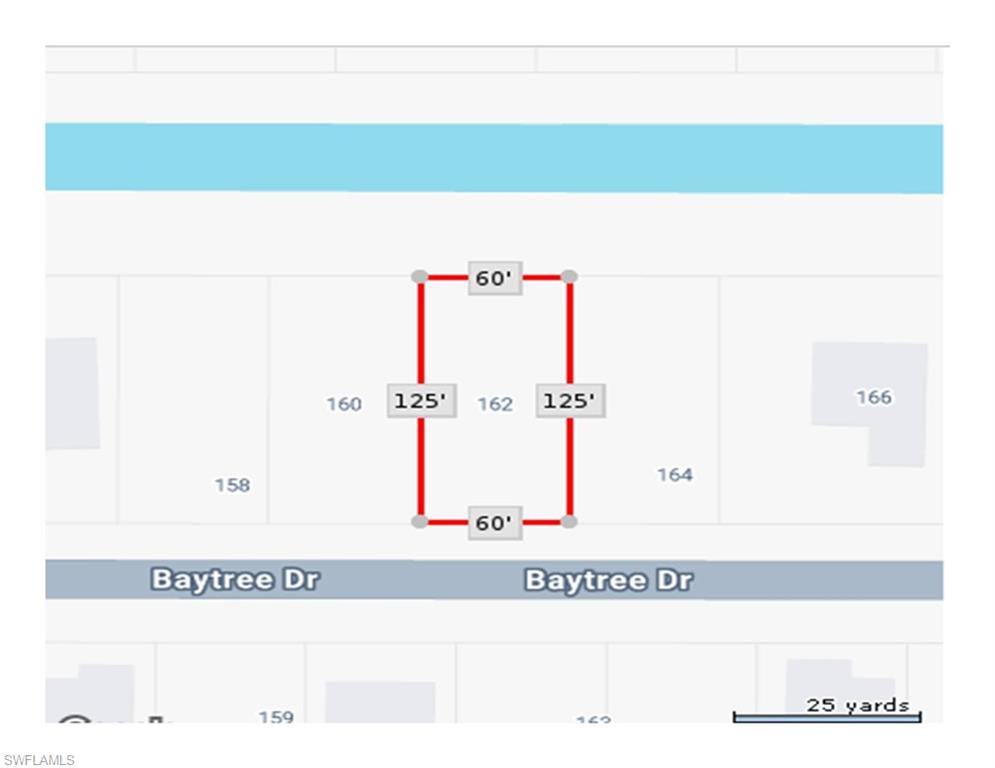Click the blue canal waterway

pyautogui.click(x=494, y=158)
